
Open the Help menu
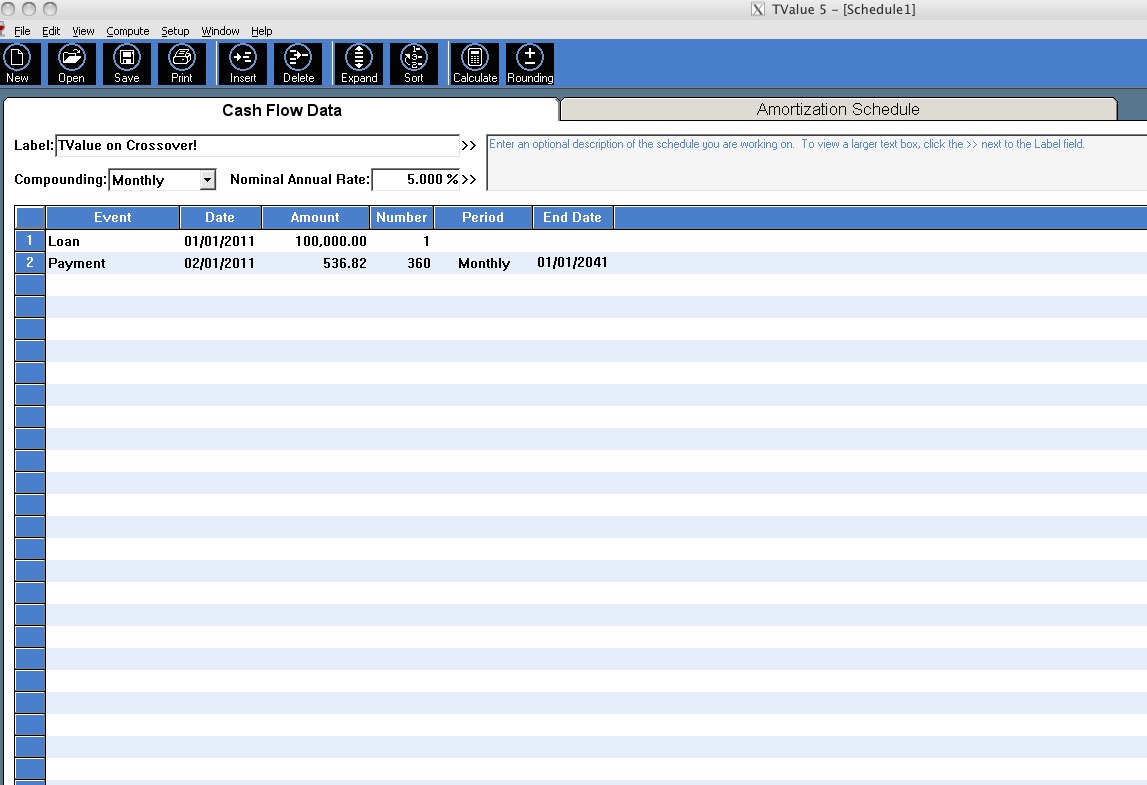[262, 31]
